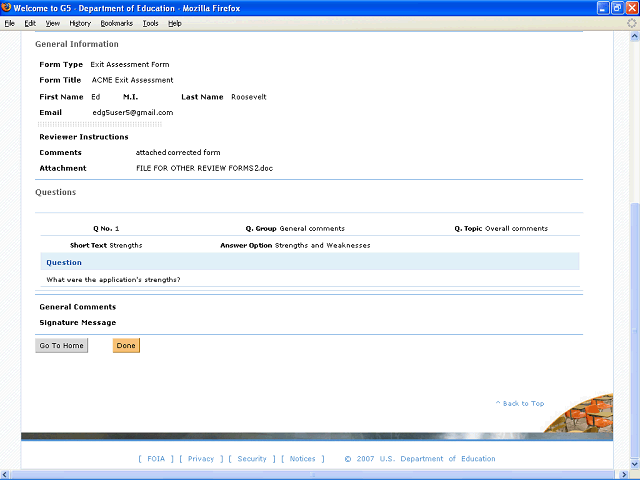Click the 'Exit Assessment Form' form type value
The width and height of the screenshot is (640, 480).
click(x=130, y=64)
